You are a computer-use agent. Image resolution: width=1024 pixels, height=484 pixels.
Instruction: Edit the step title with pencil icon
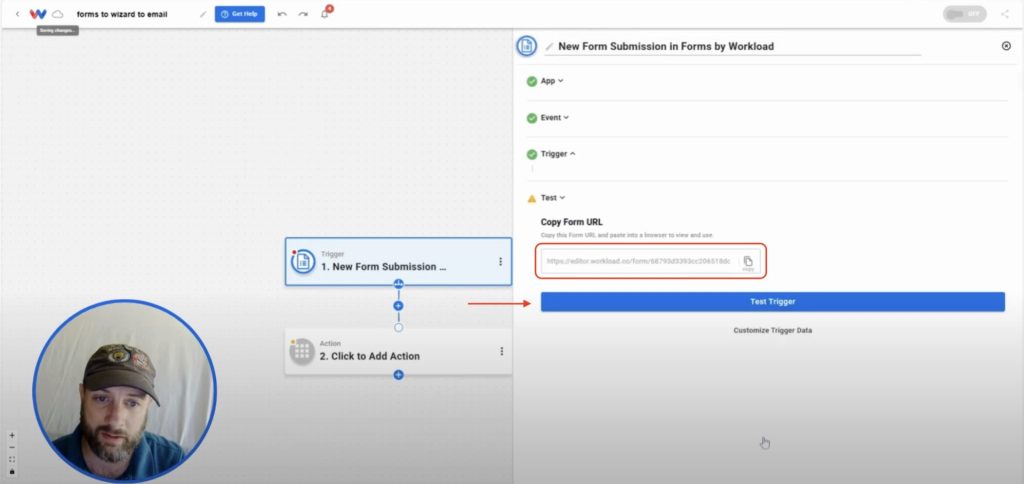coord(549,46)
